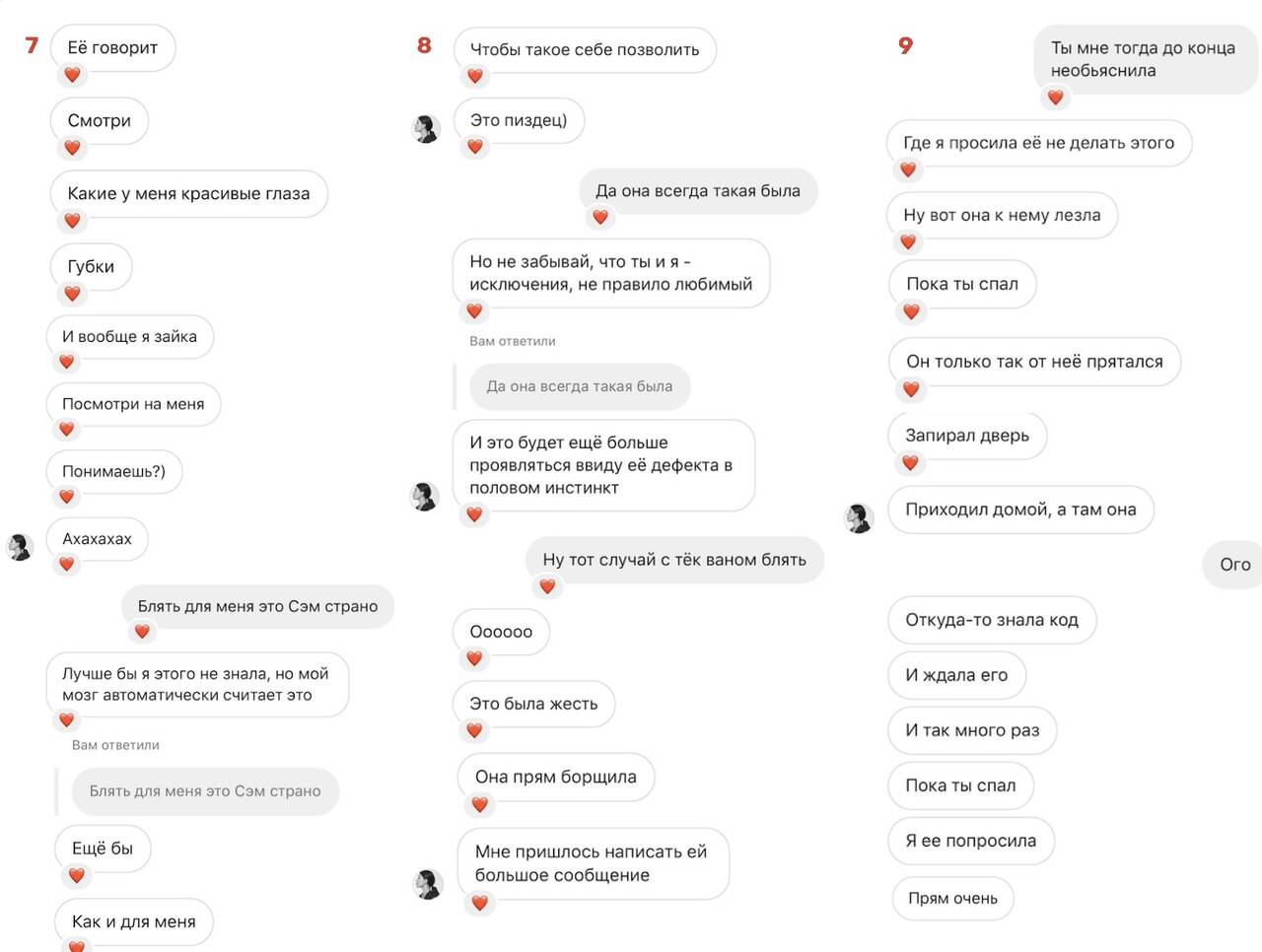The height and width of the screenshot is (952, 1262).
Task: Click the "Ну тот случай с тёк ваном блять" bubble
Action: [x=674, y=560]
